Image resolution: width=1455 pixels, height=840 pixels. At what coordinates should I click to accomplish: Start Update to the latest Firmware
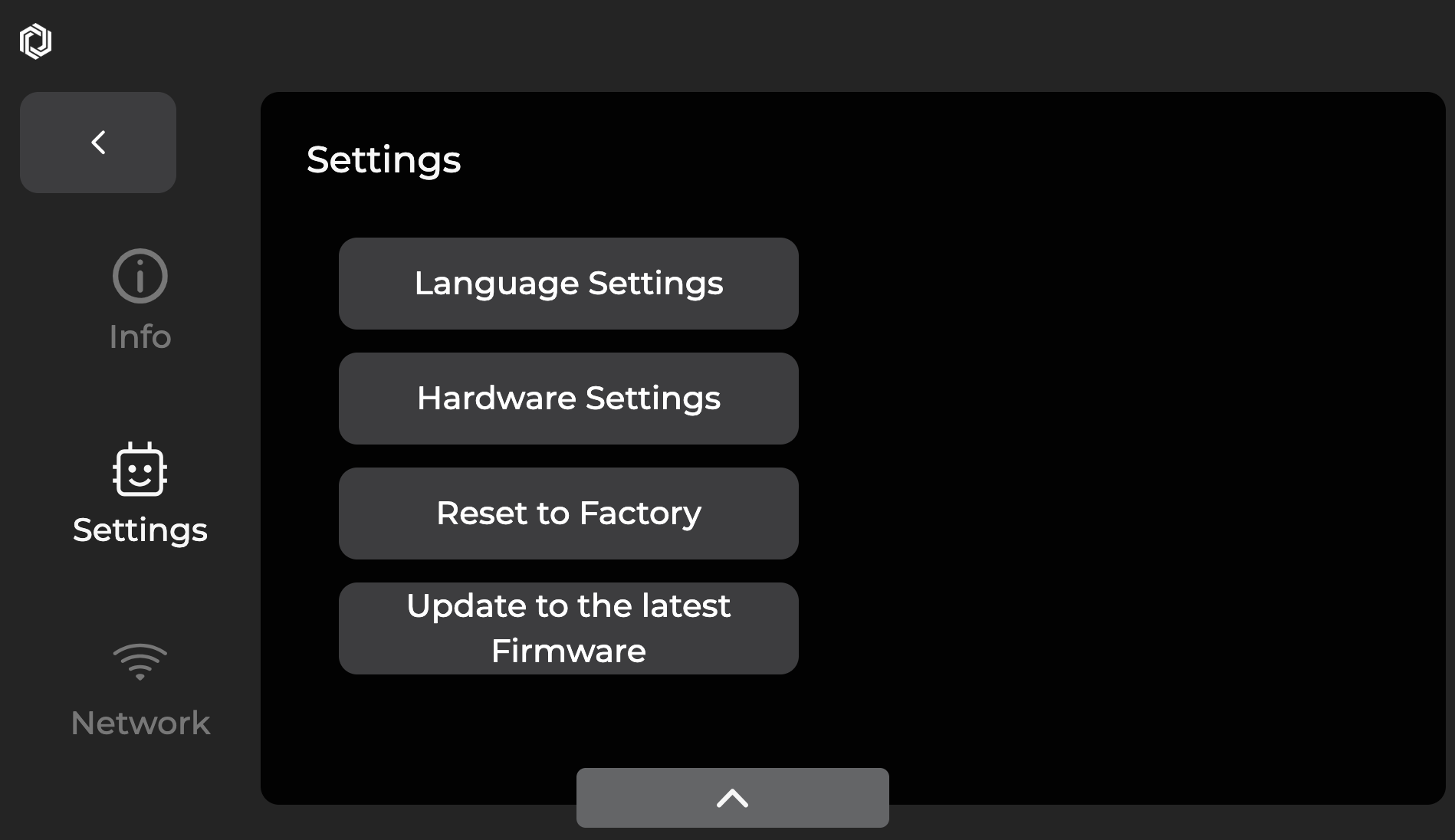[569, 628]
